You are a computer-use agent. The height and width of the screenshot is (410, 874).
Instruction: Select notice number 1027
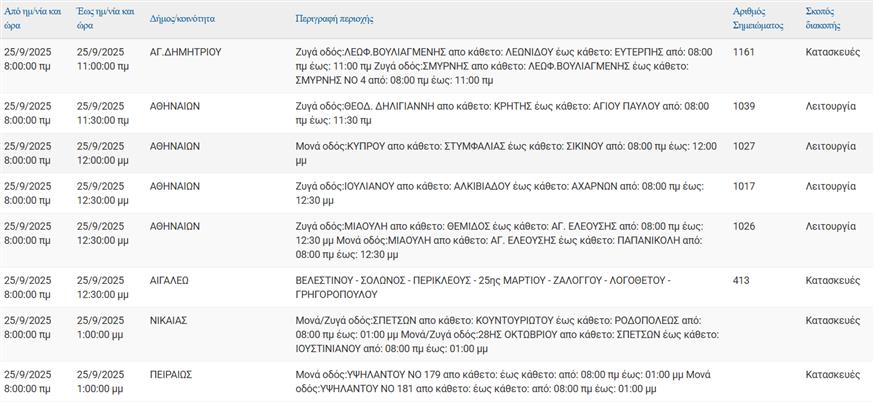tap(745, 146)
